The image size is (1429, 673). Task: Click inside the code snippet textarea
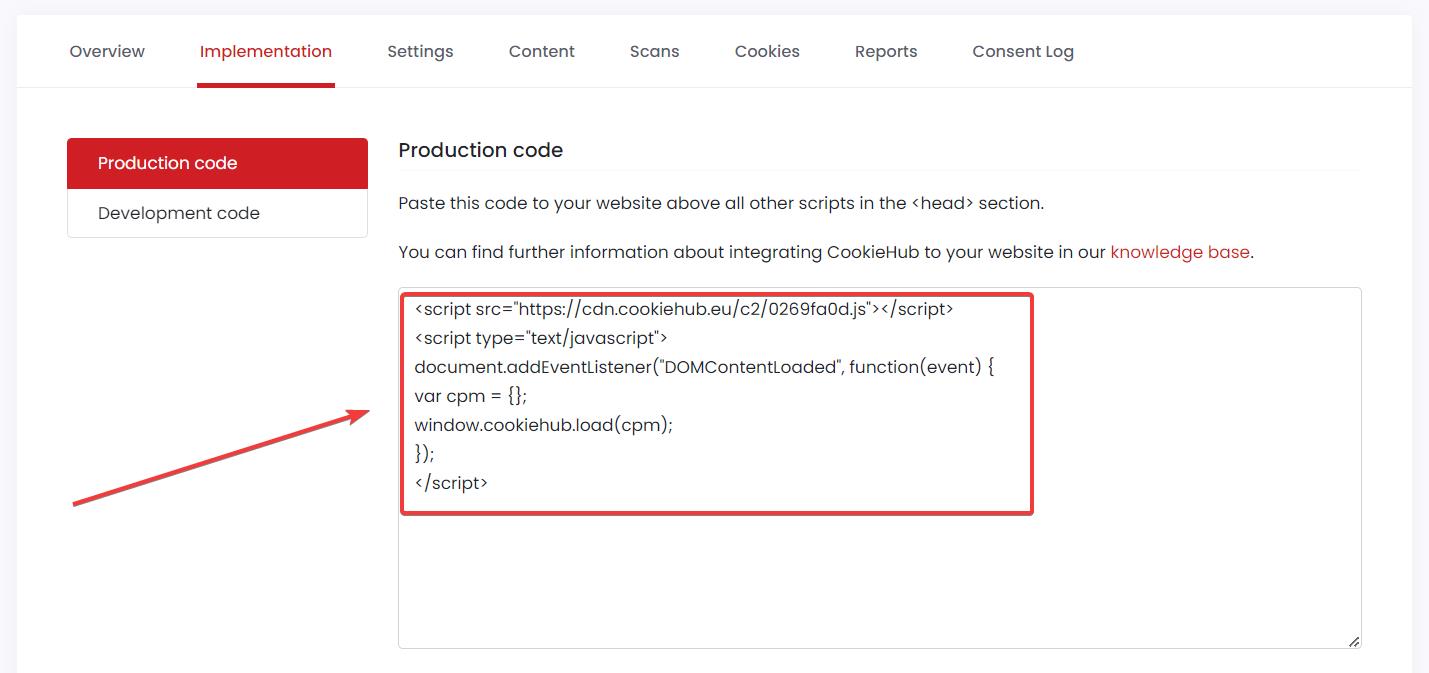coord(880,468)
